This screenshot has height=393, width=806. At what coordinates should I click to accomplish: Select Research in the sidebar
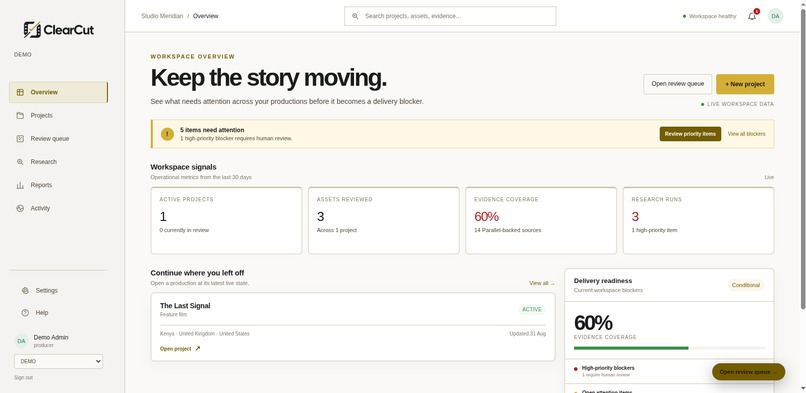58,162
